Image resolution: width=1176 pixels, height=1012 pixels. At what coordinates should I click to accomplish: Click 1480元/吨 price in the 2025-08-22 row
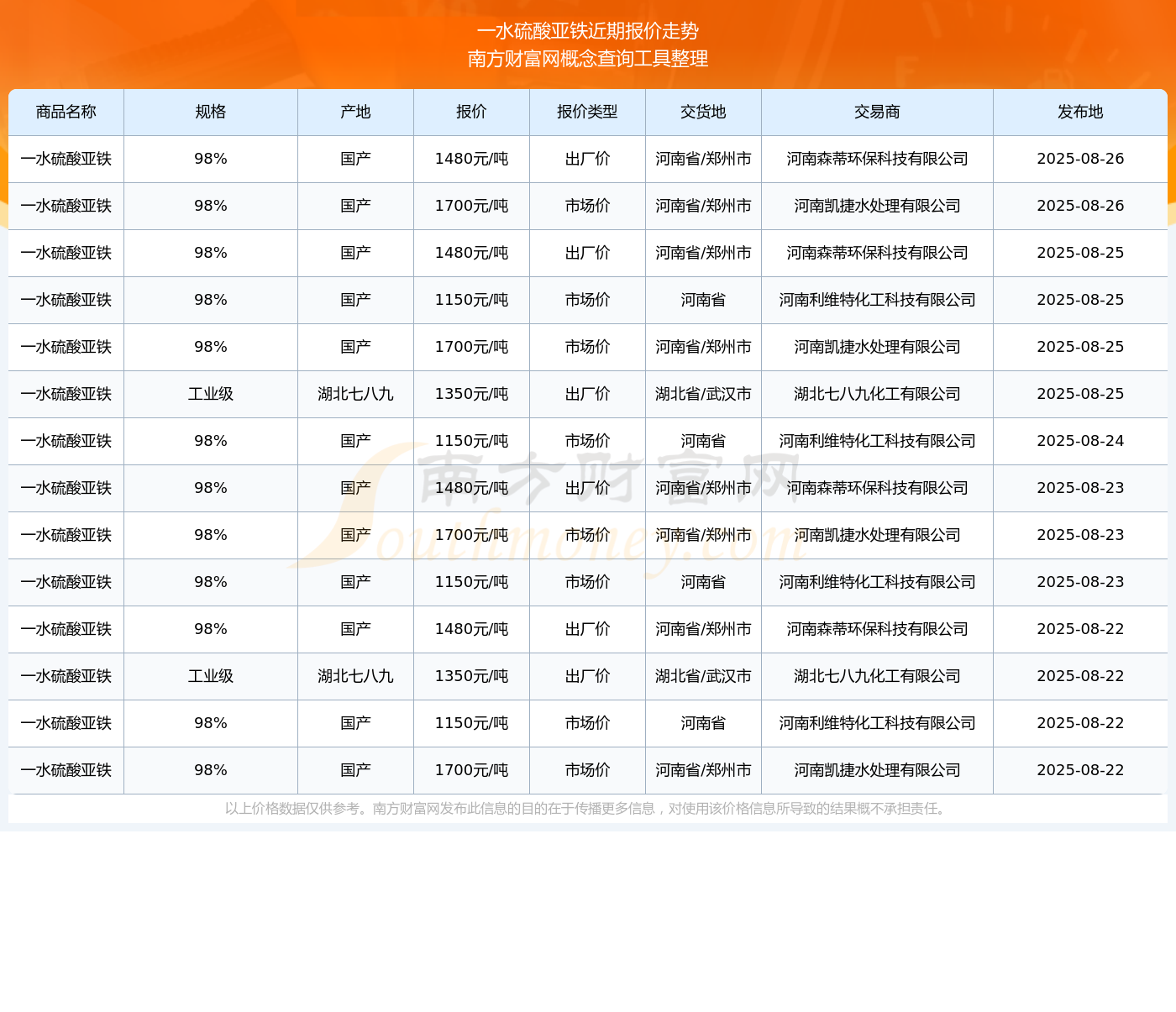(471, 629)
